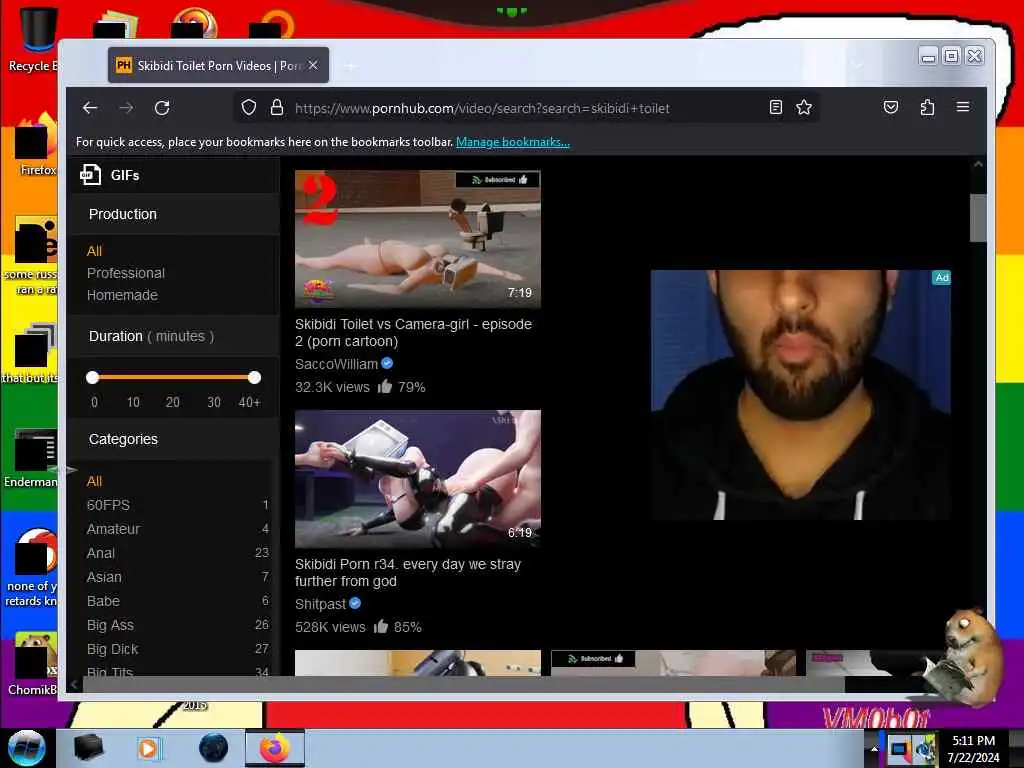Click the network tray icon
This screenshot has height=768, width=1024.
(x=925, y=750)
